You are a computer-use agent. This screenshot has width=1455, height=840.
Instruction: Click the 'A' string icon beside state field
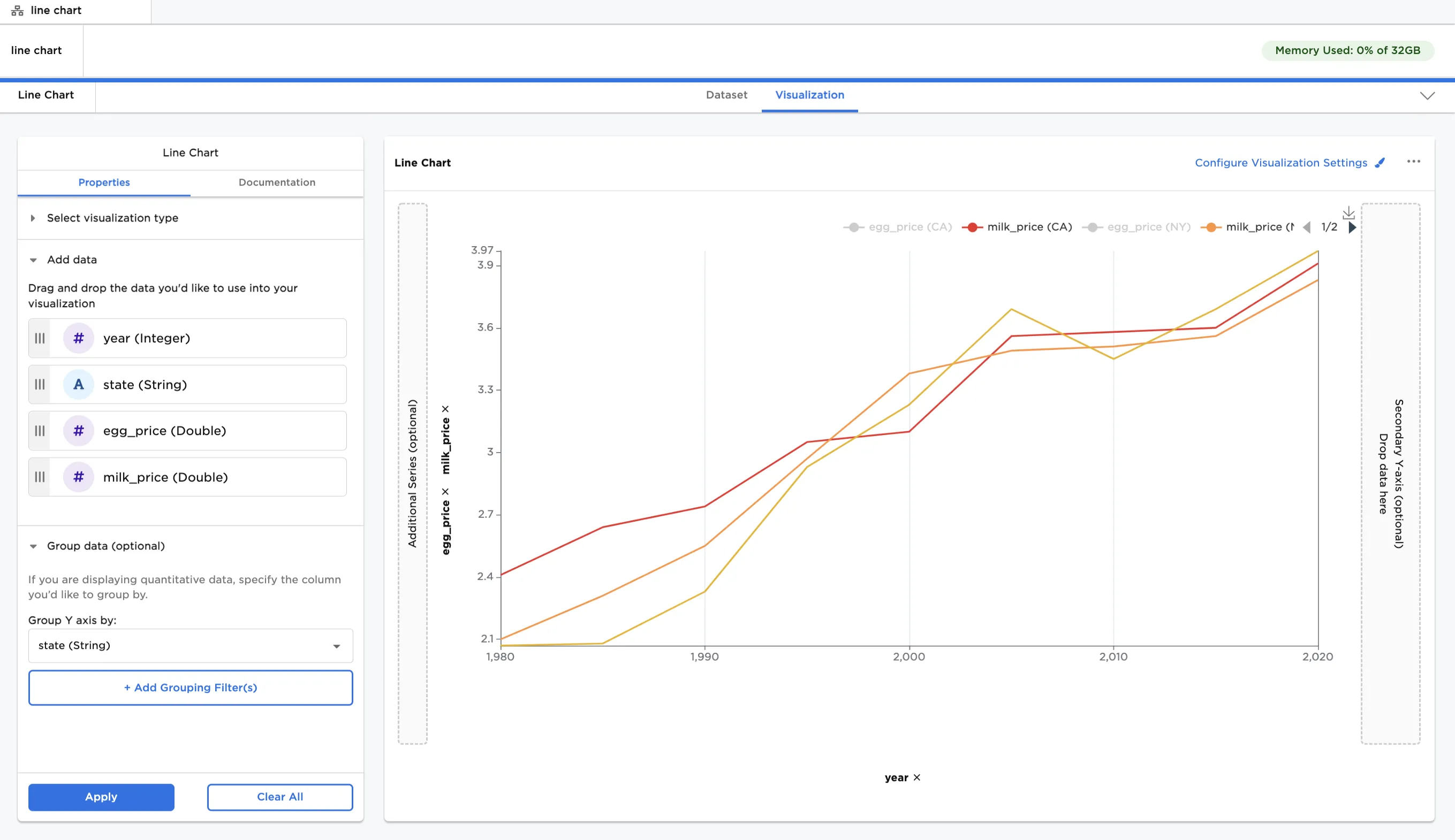pyautogui.click(x=79, y=384)
